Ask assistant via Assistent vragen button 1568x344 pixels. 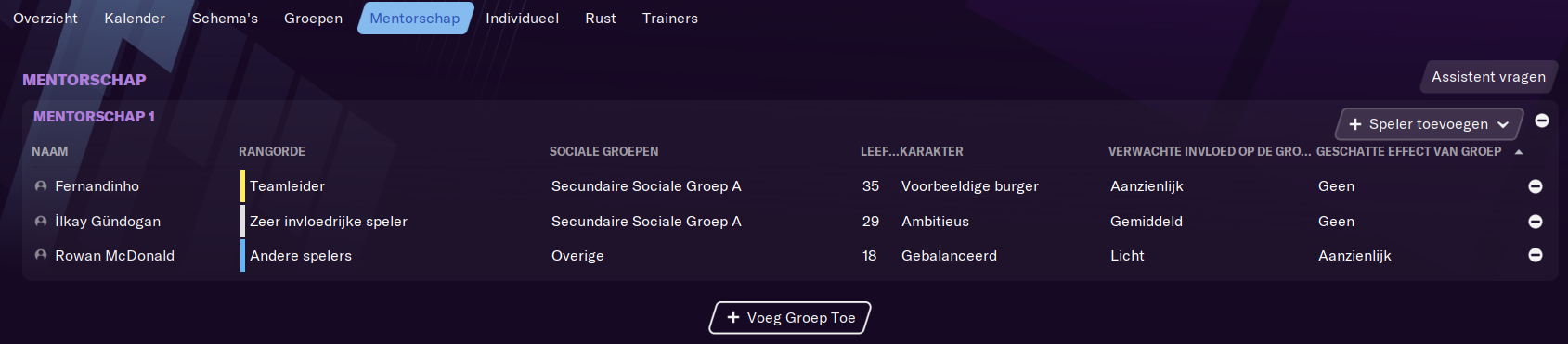click(1488, 77)
